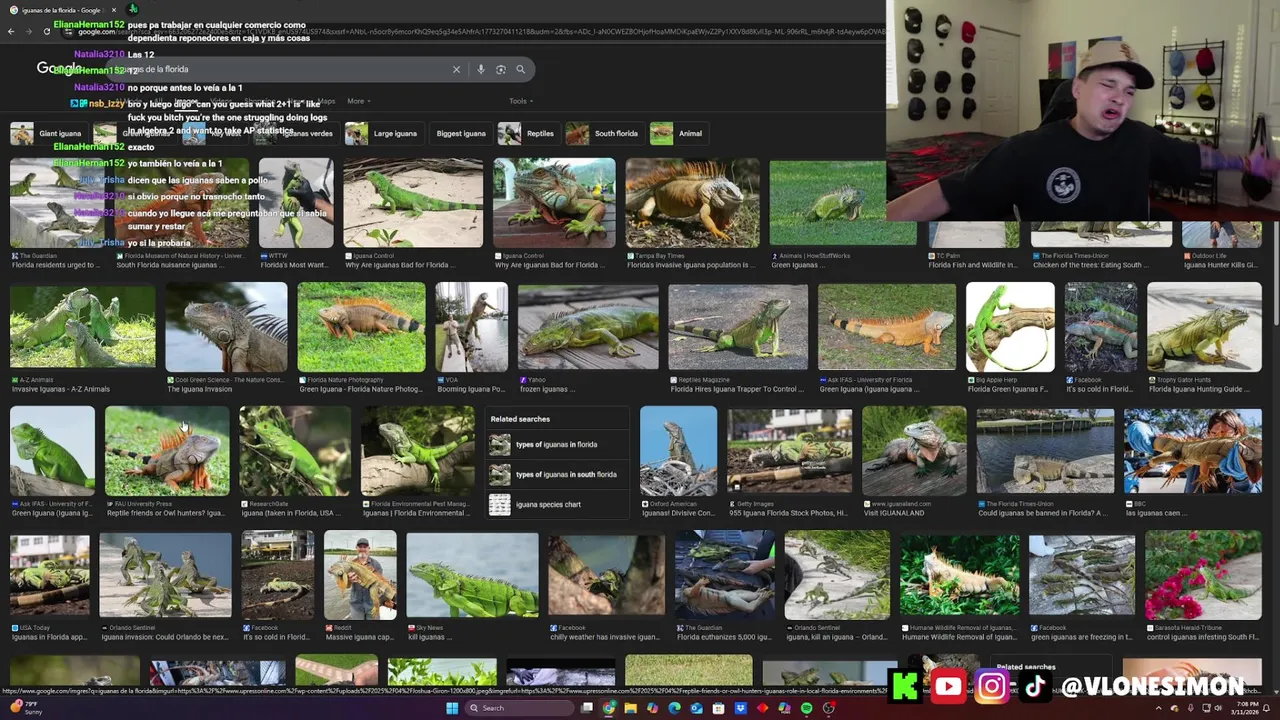Clear the Google search box text
Screen dimensions: 1280x720
pos(456,70)
